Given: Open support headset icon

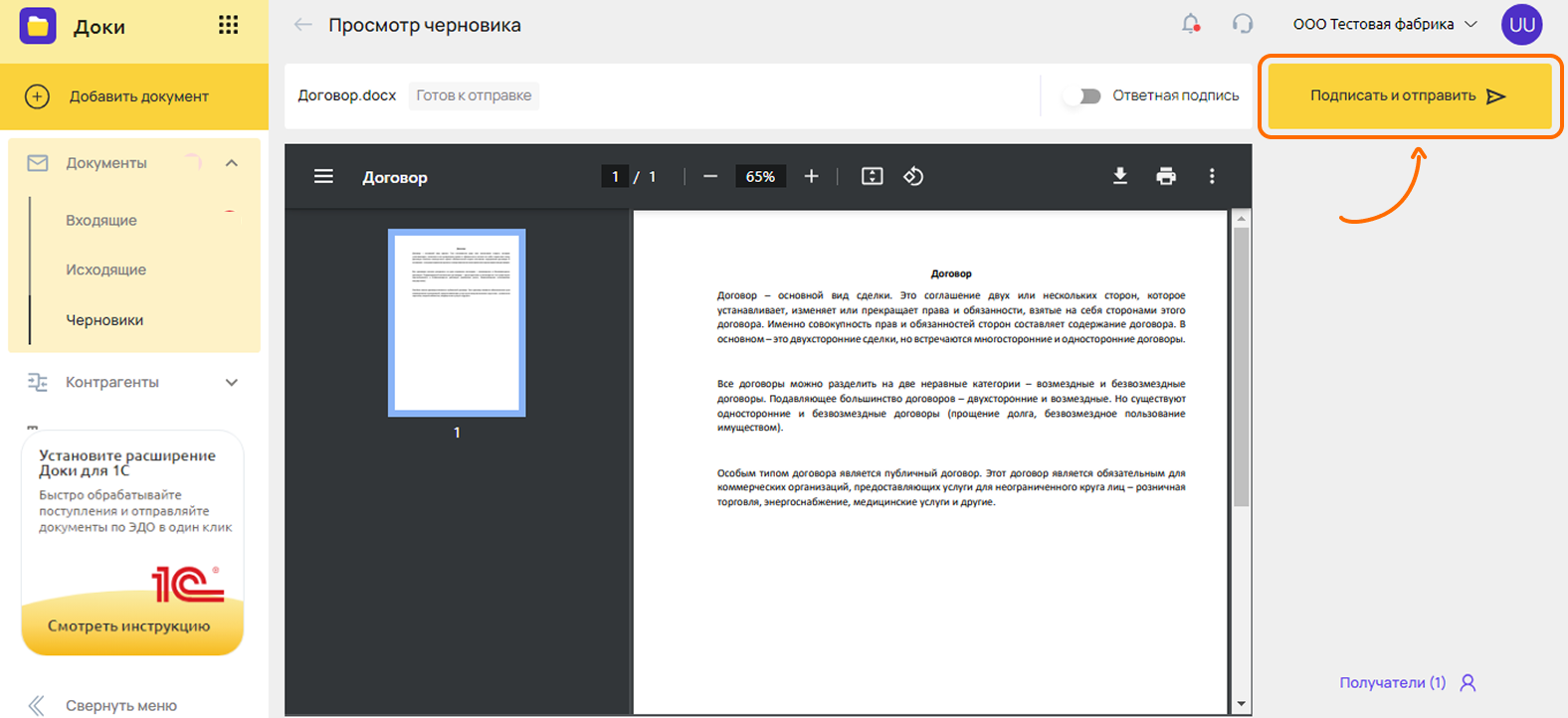Looking at the screenshot, I should pos(1242,24).
